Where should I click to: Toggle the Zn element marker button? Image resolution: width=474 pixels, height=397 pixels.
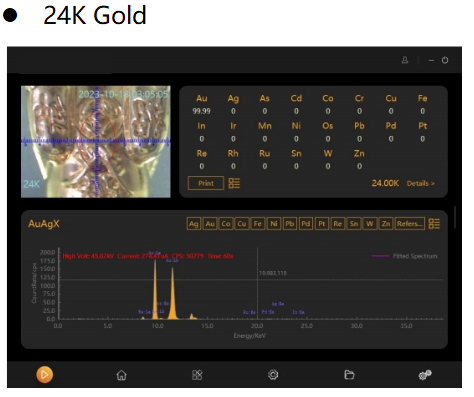[386, 224]
